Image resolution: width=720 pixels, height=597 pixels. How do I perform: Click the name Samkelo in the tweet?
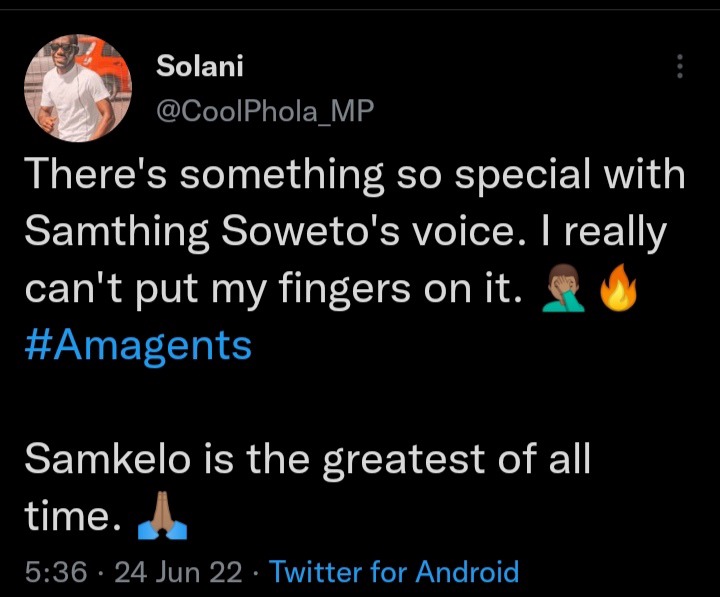coord(107,459)
